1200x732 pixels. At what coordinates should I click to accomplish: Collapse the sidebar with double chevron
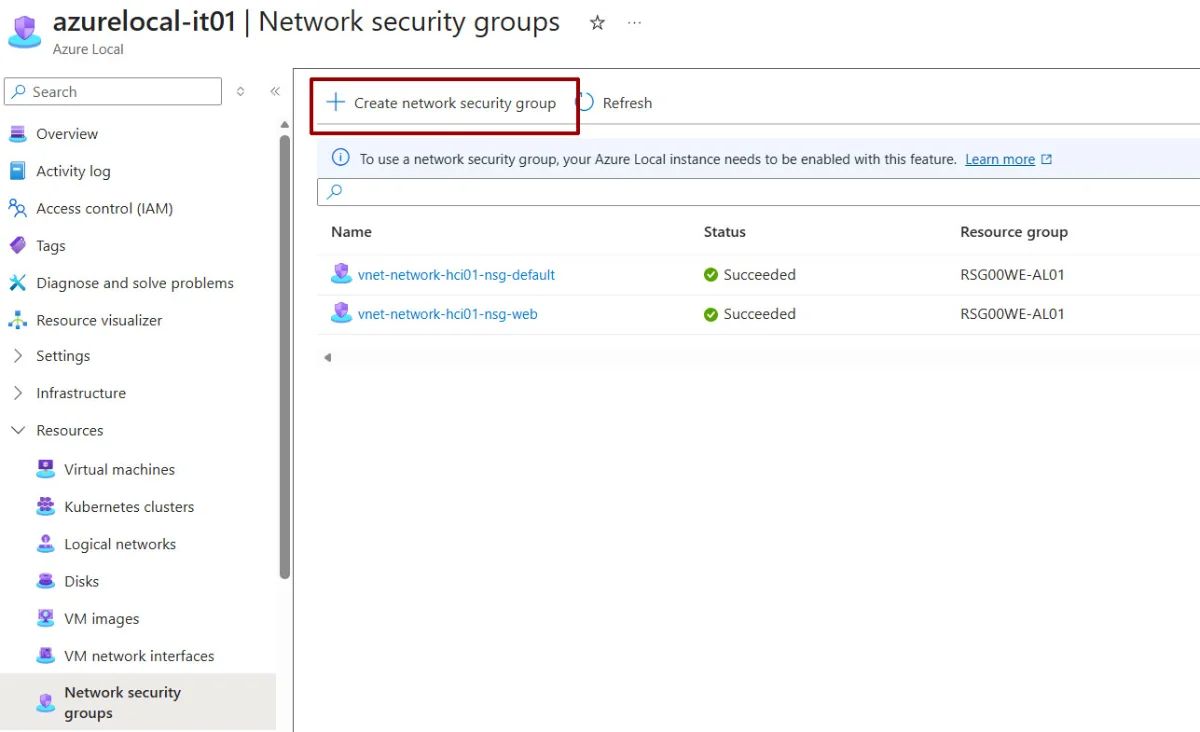point(275,91)
